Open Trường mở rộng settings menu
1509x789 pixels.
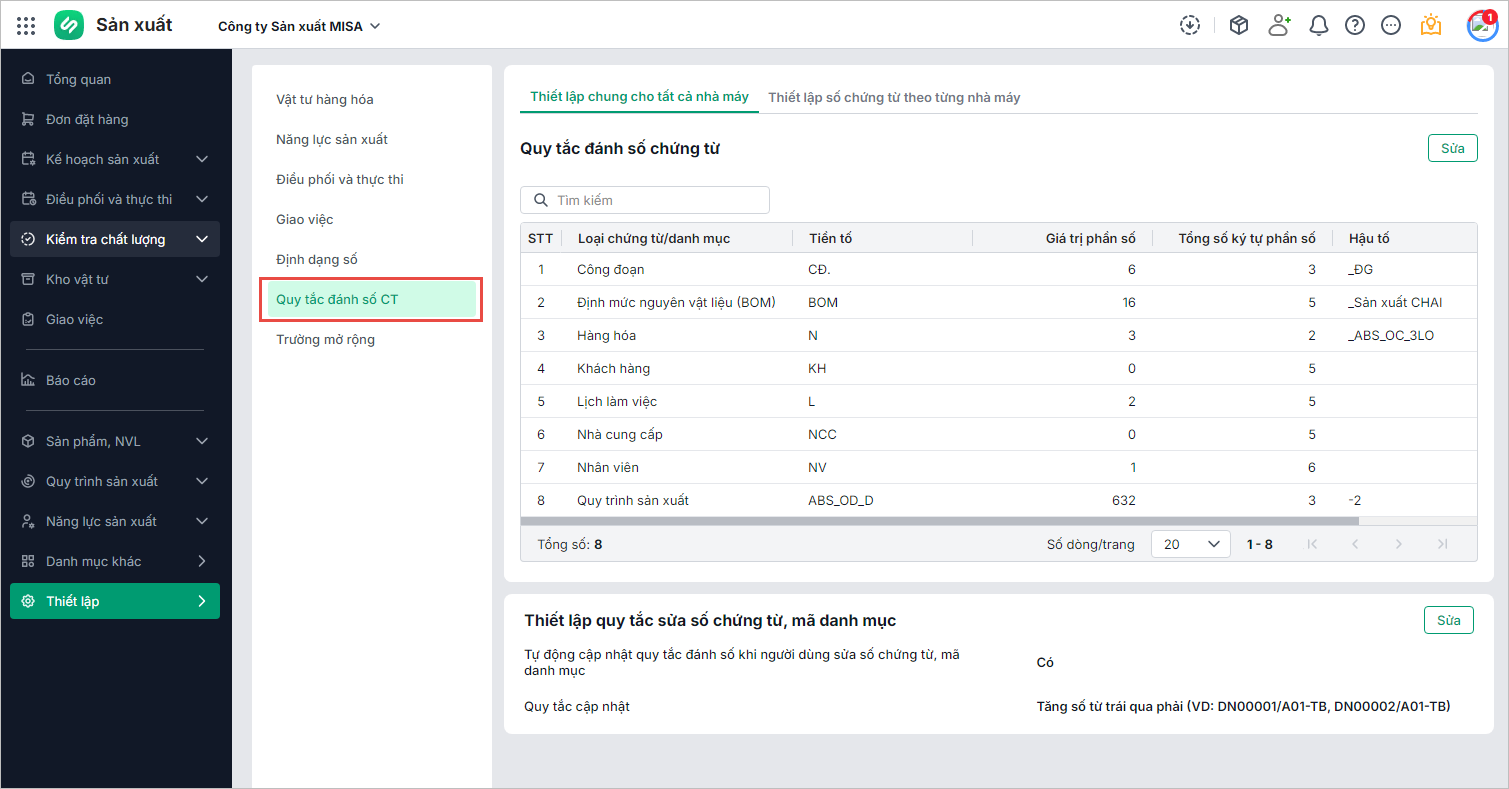(x=326, y=339)
